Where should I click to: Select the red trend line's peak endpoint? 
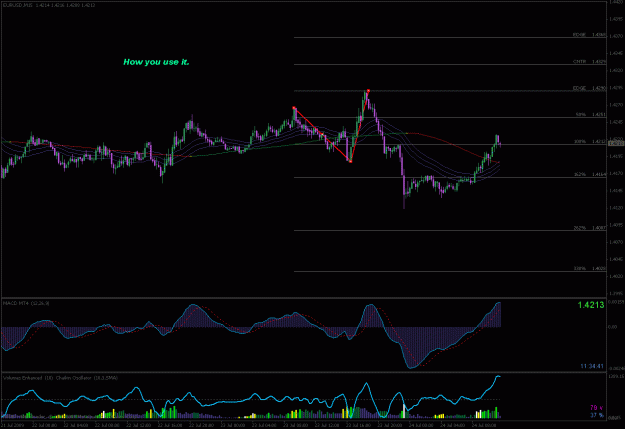tap(368, 91)
